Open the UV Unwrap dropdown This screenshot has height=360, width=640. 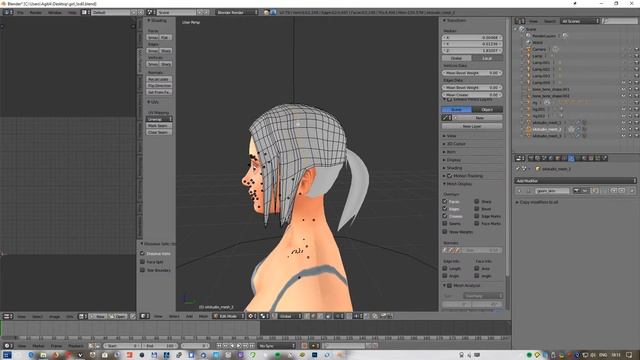click(159, 119)
